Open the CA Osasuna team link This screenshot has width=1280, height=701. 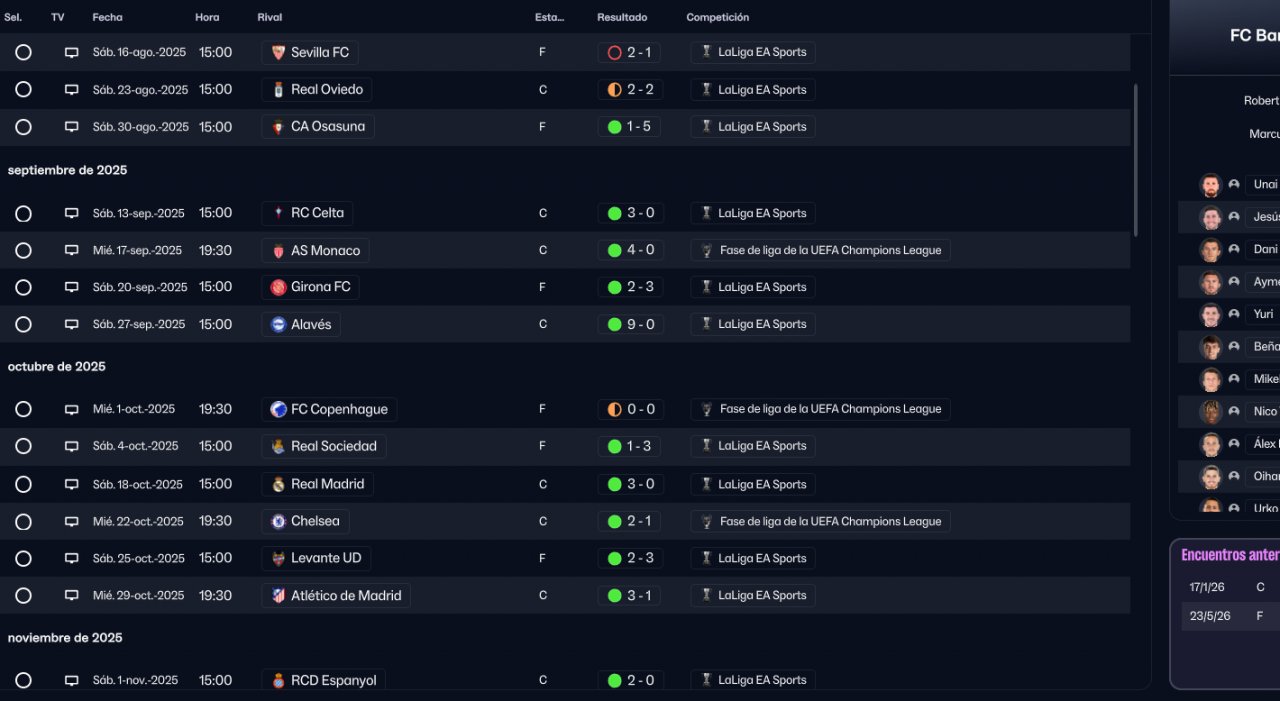pos(327,127)
